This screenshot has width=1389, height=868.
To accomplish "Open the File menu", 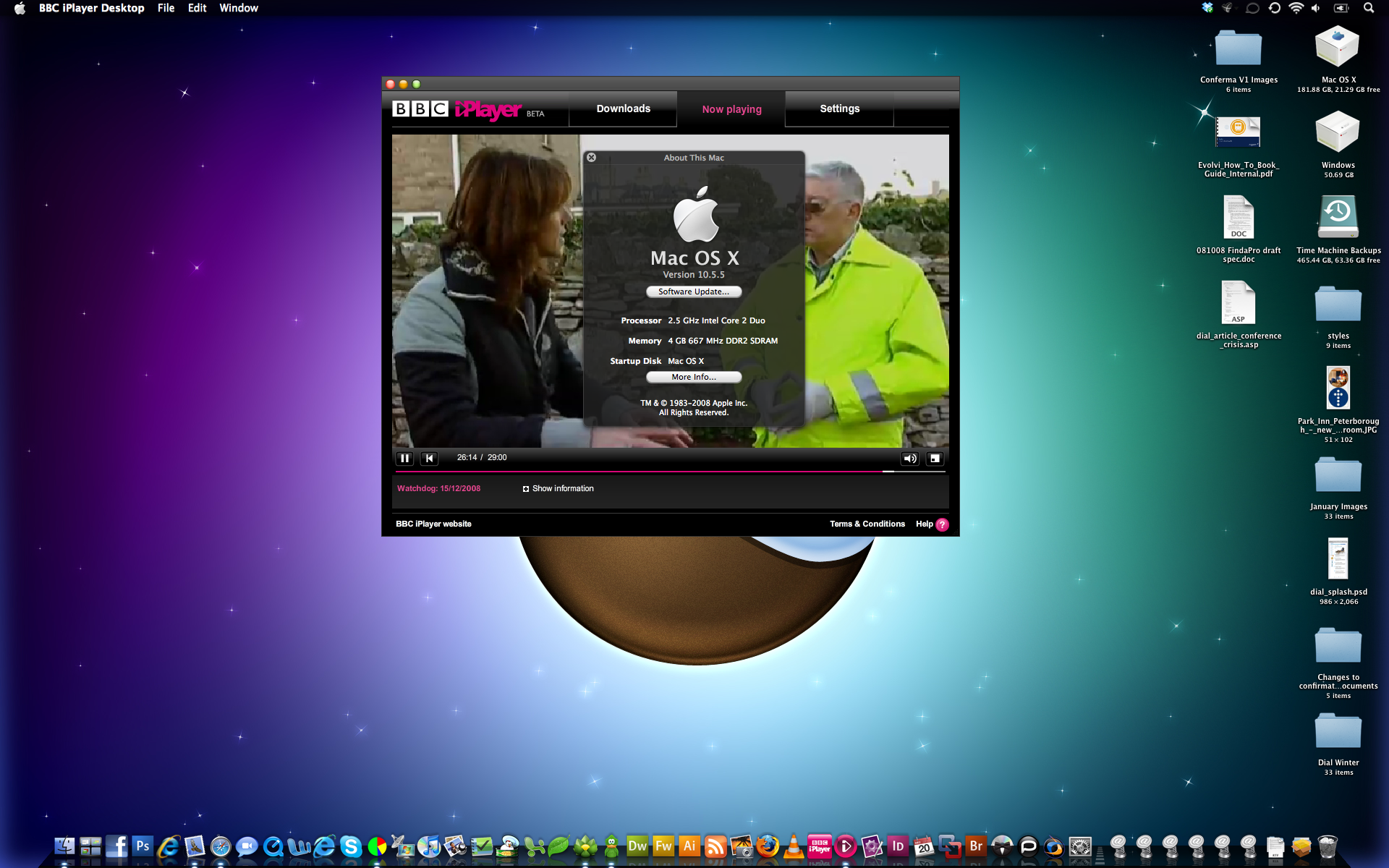I will [166, 8].
